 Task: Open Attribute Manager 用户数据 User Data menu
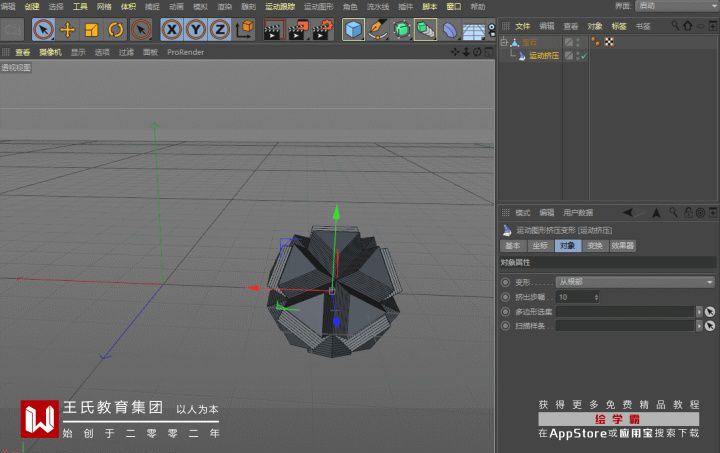click(578, 213)
